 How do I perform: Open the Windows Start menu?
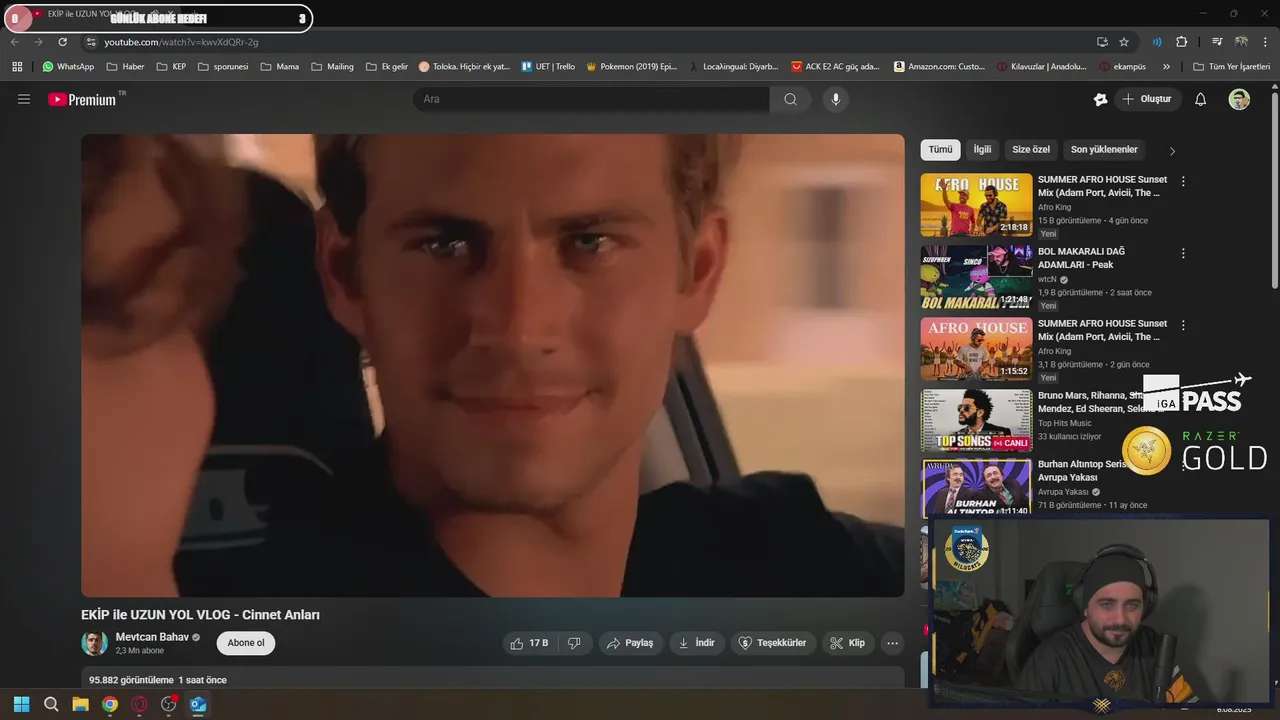[x=21, y=704]
